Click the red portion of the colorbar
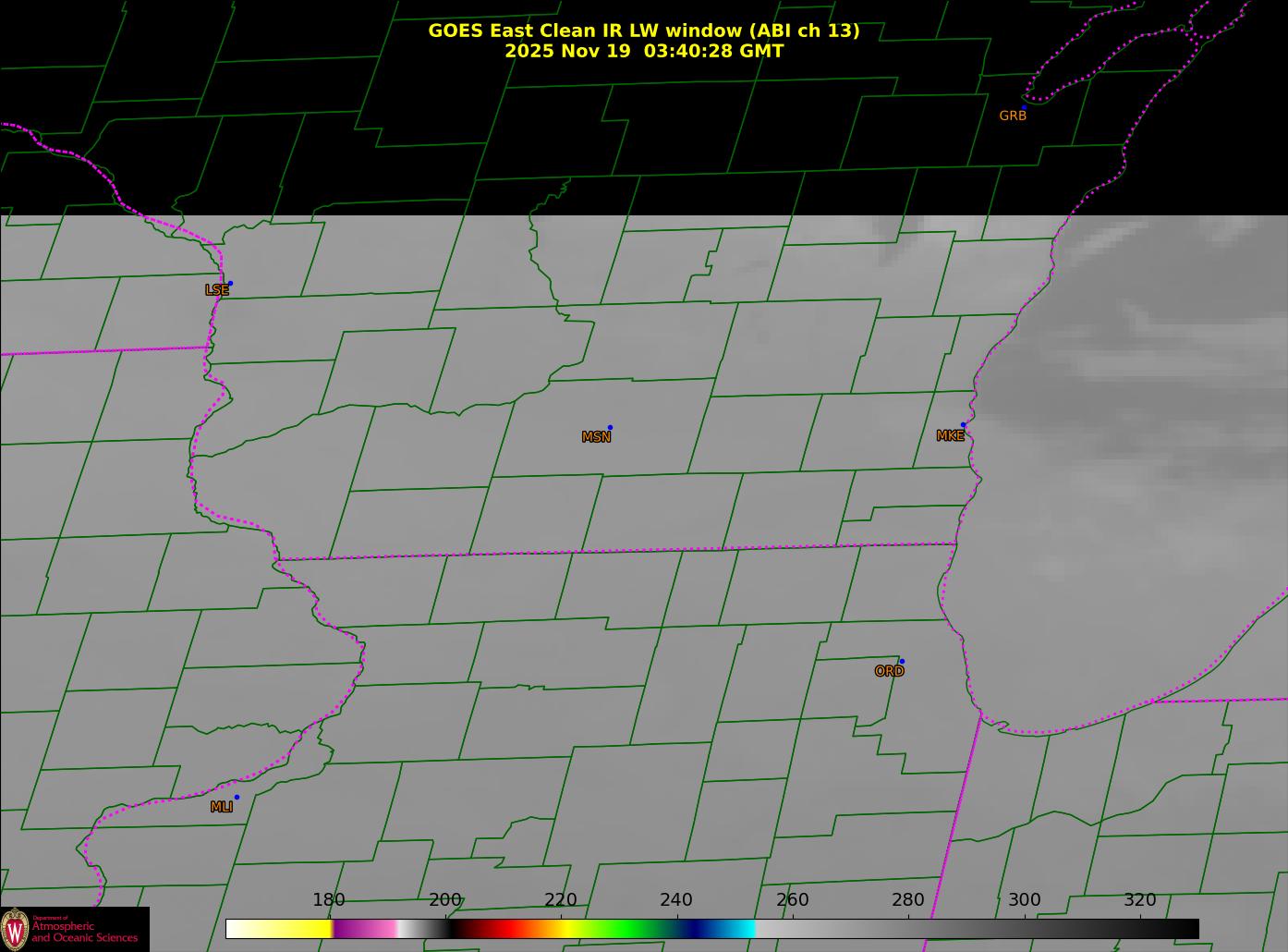The height and width of the screenshot is (952, 1288). [x=504, y=928]
